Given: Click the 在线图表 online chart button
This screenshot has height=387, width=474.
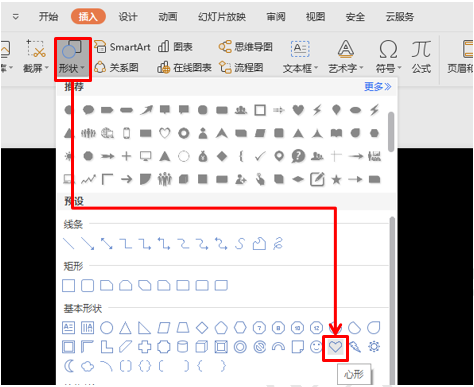Looking at the screenshot, I should [184, 68].
